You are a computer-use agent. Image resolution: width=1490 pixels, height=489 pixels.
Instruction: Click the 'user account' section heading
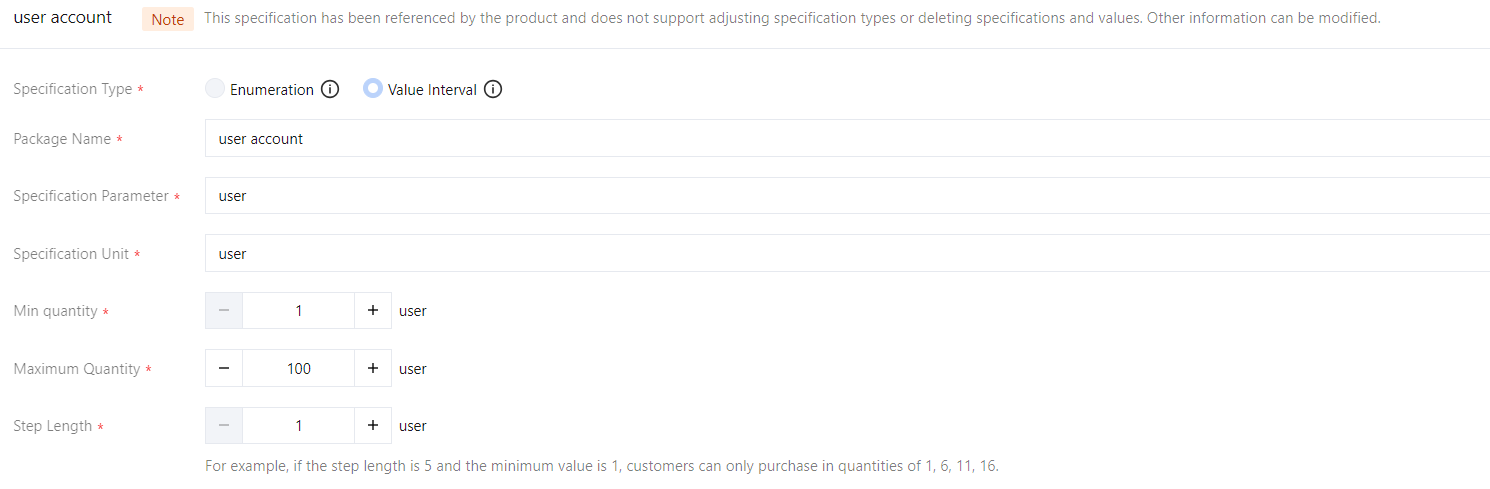click(x=62, y=18)
